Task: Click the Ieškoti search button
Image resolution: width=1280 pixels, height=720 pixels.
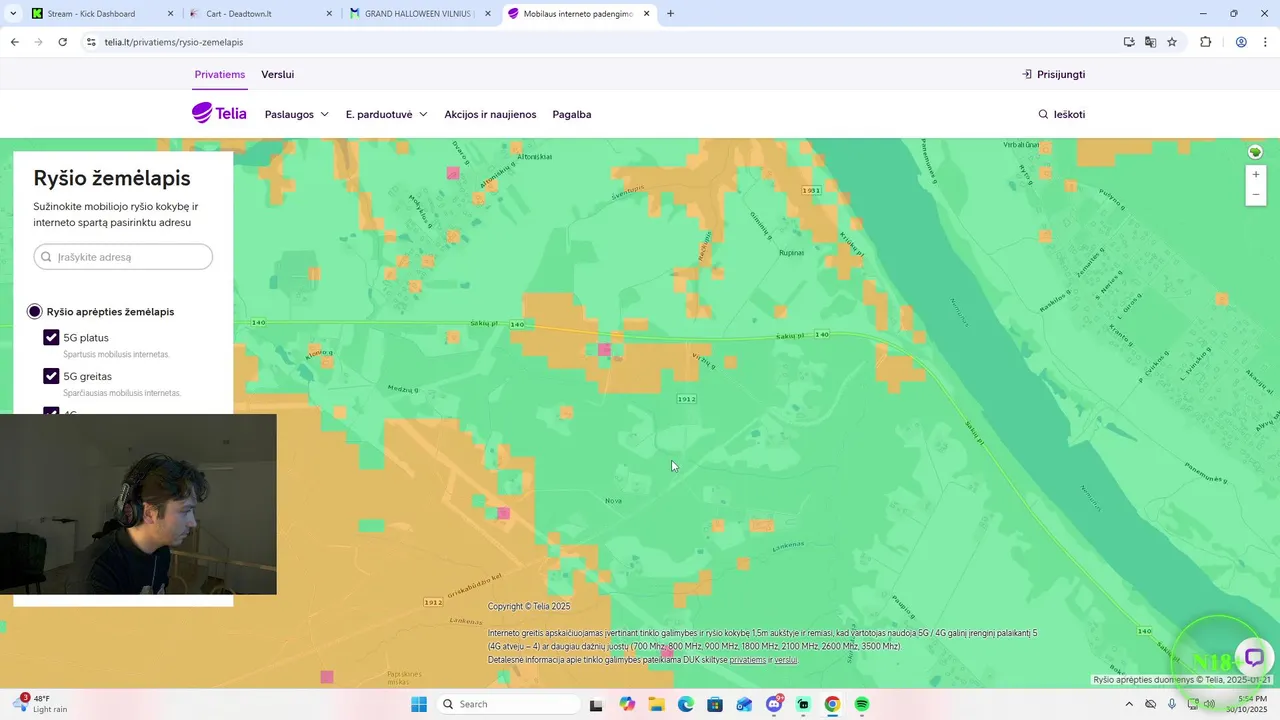Action: (x=1061, y=114)
